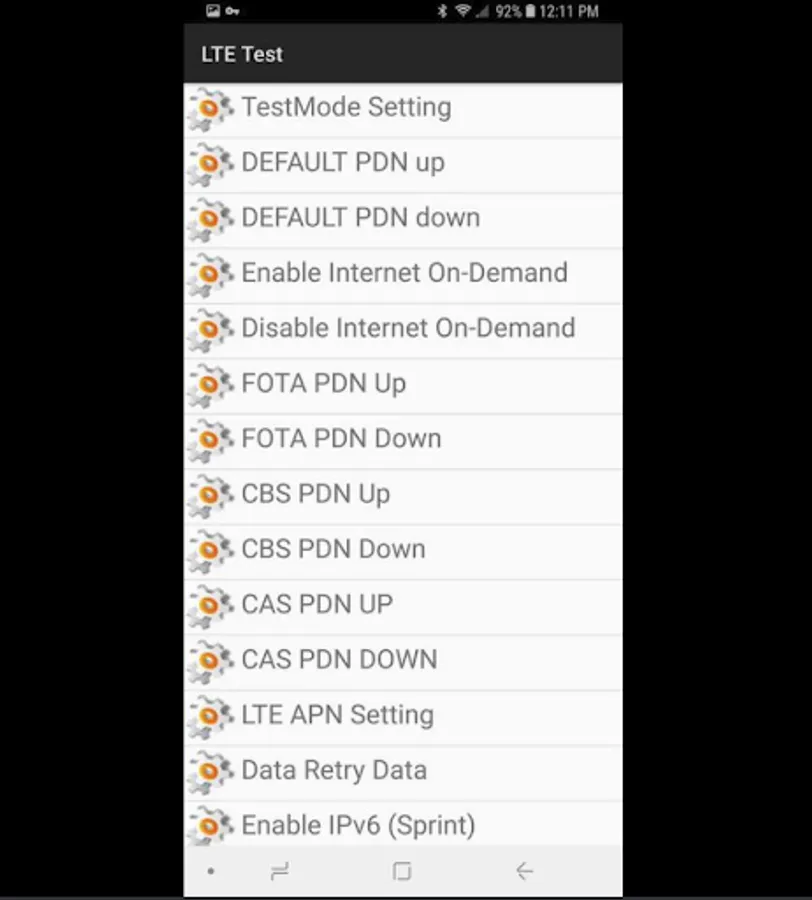812x900 pixels.
Task: Choose Enable Internet On-Demand
Action: pos(404,273)
